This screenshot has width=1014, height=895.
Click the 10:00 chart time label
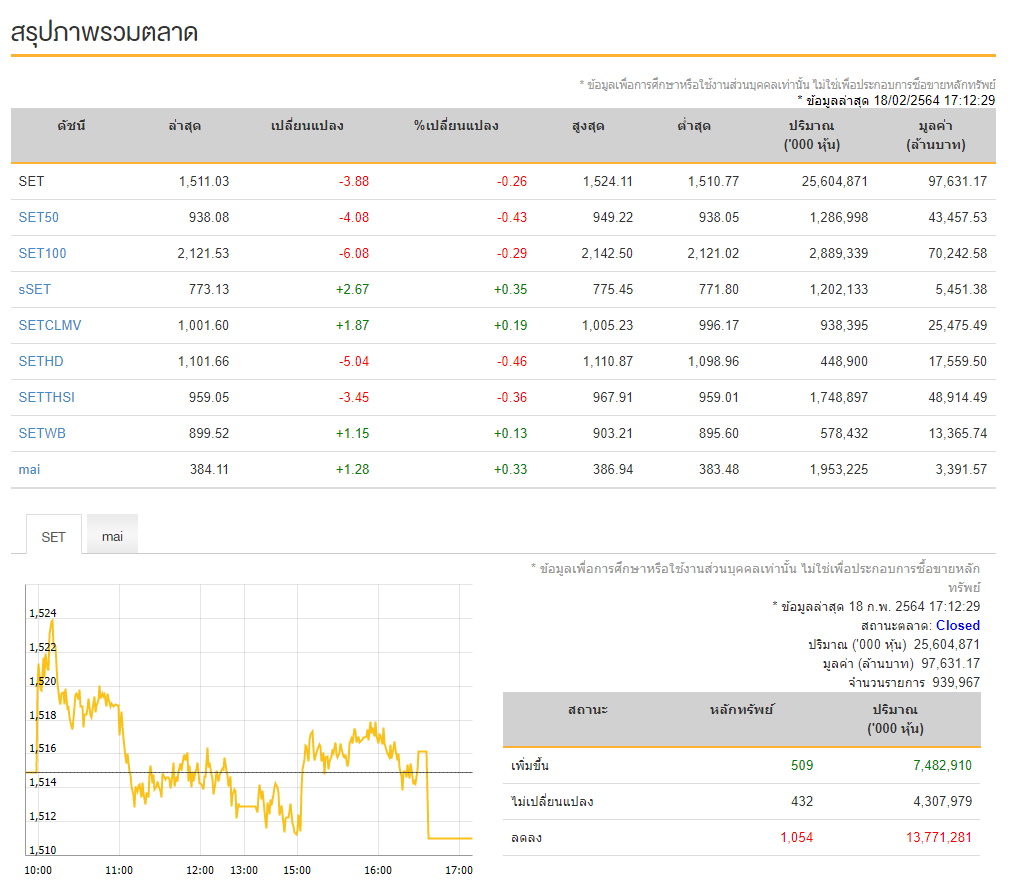[38, 870]
